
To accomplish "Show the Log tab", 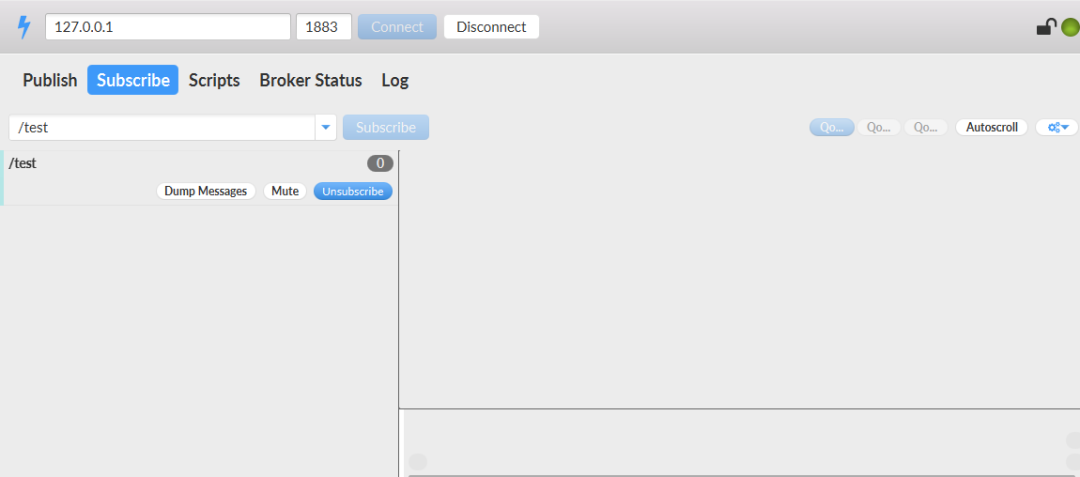I will [x=395, y=80].
